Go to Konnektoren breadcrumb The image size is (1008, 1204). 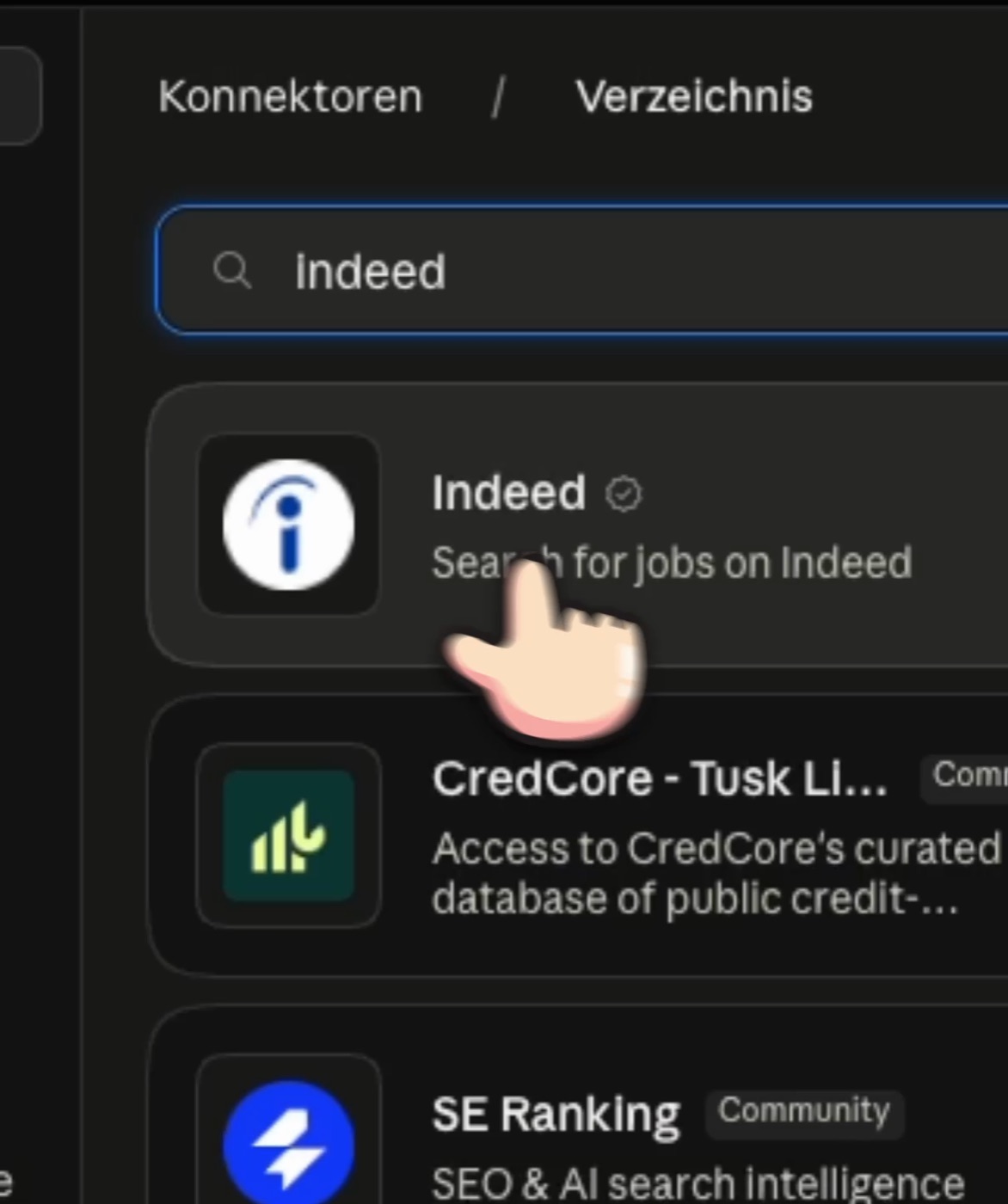pos(291,96)
